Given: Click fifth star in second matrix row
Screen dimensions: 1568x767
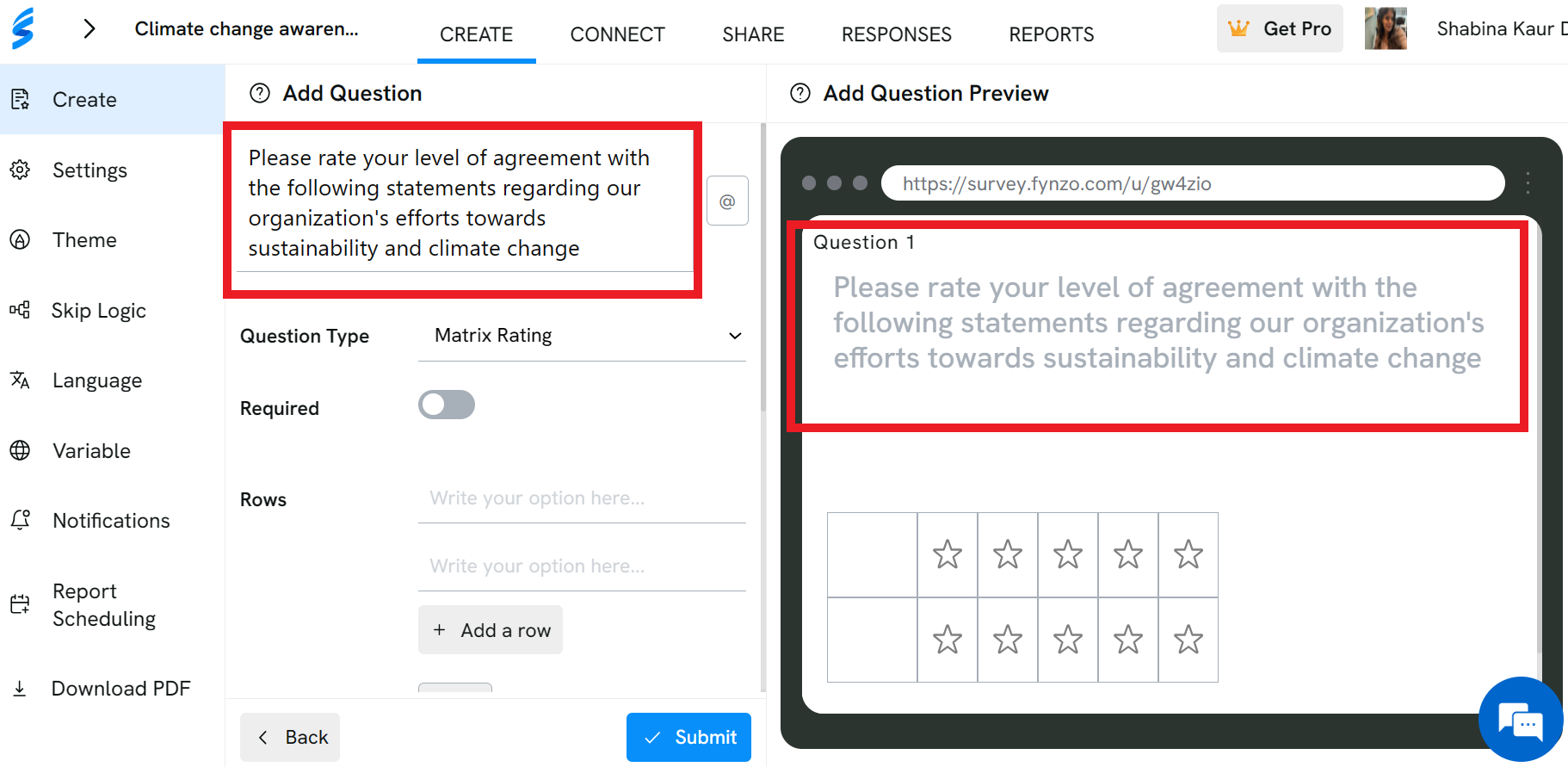Looking at the screenshot, I should pos(1188,640).
